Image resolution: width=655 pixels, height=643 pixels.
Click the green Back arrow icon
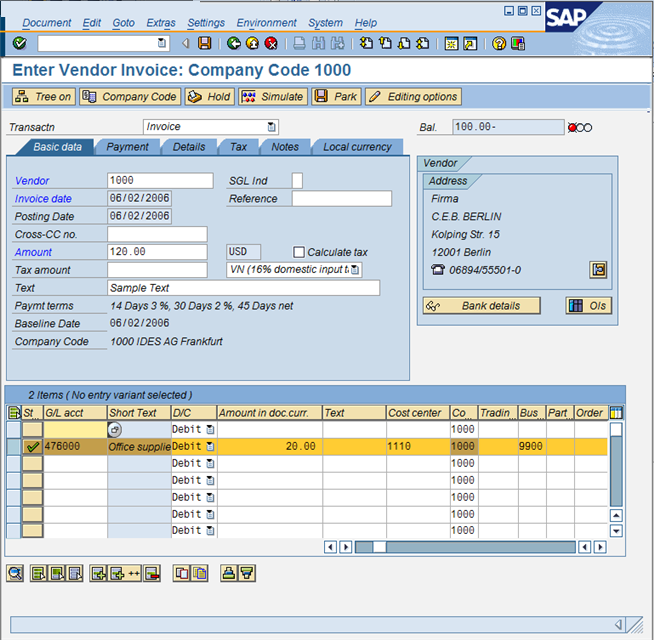(233, 44)
